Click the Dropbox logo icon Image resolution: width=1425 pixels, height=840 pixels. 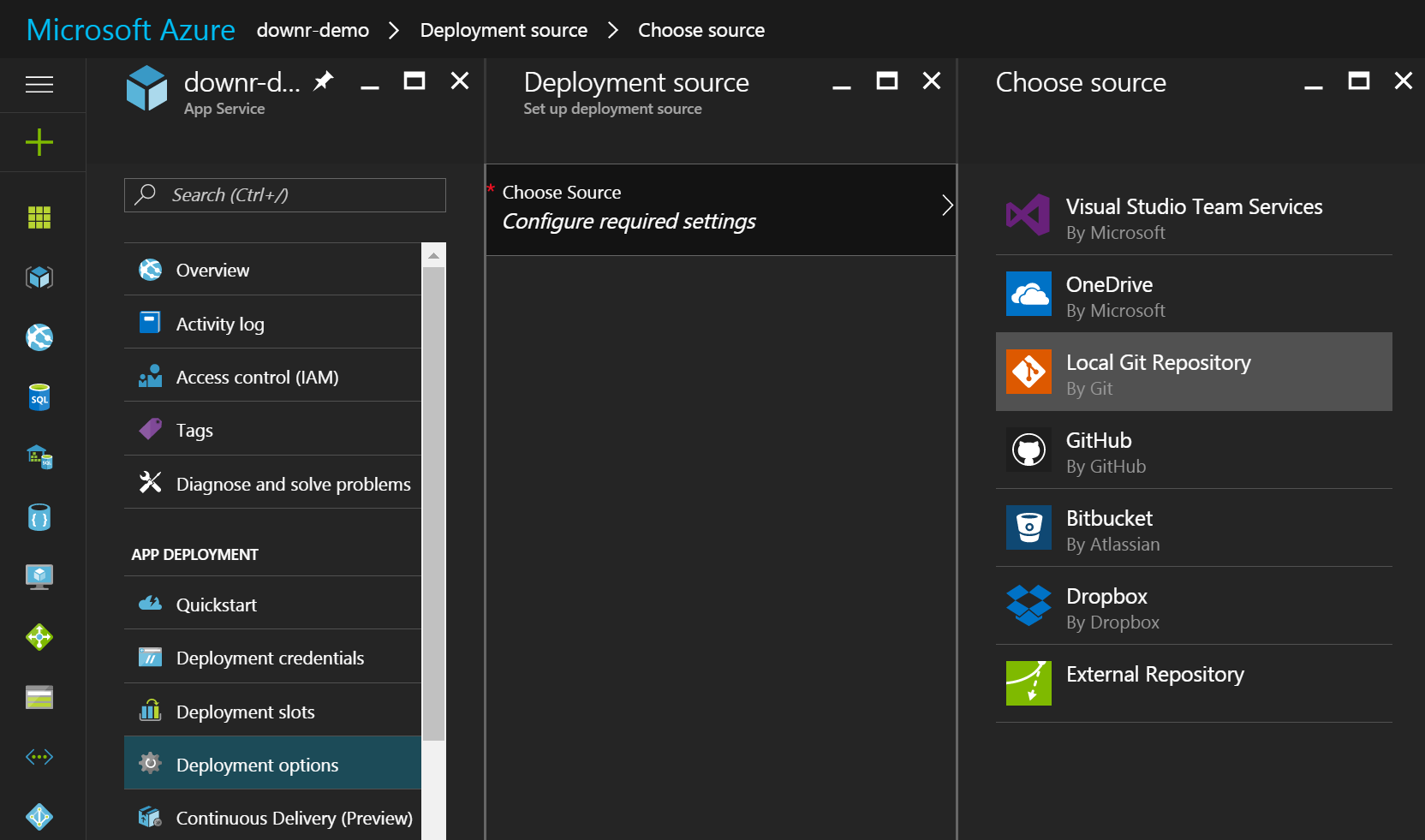[1029, 605]
